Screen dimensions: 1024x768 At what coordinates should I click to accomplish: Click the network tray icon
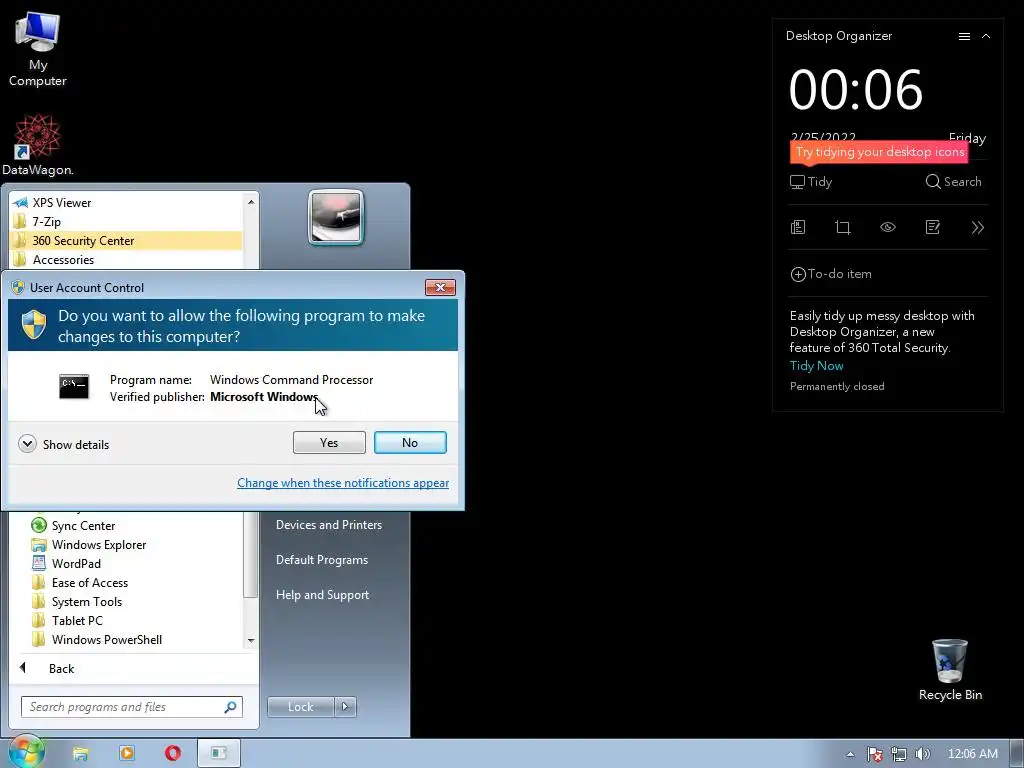point(899,754)
